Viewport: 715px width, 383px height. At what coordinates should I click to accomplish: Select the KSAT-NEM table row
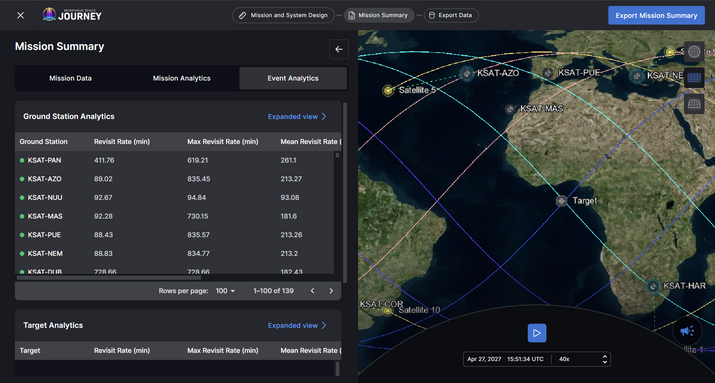click(x=175, y=253)
